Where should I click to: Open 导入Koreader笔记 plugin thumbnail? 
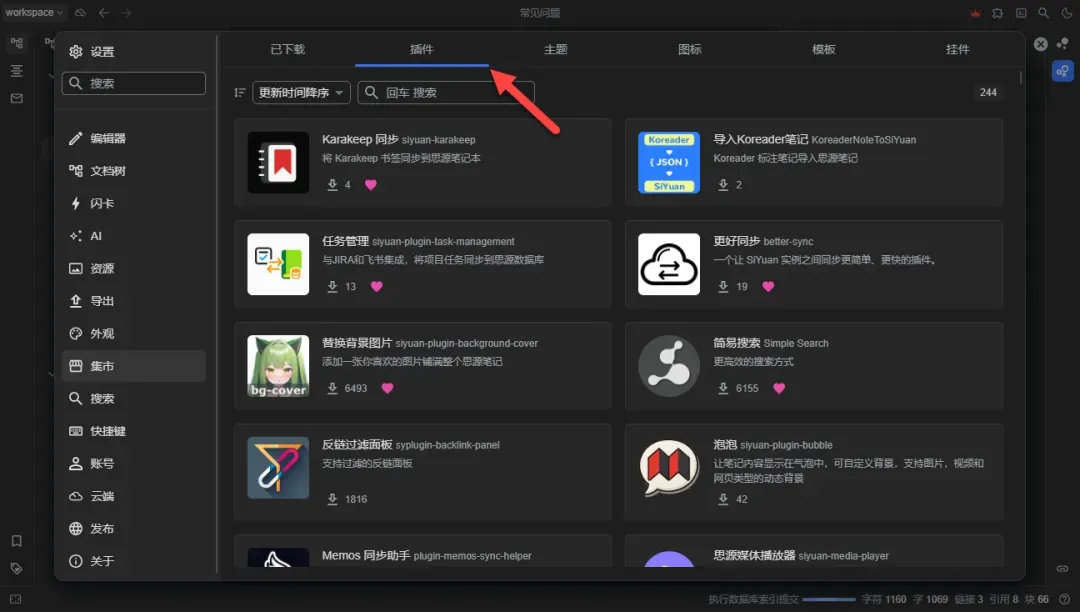click(x=669, y=162)
